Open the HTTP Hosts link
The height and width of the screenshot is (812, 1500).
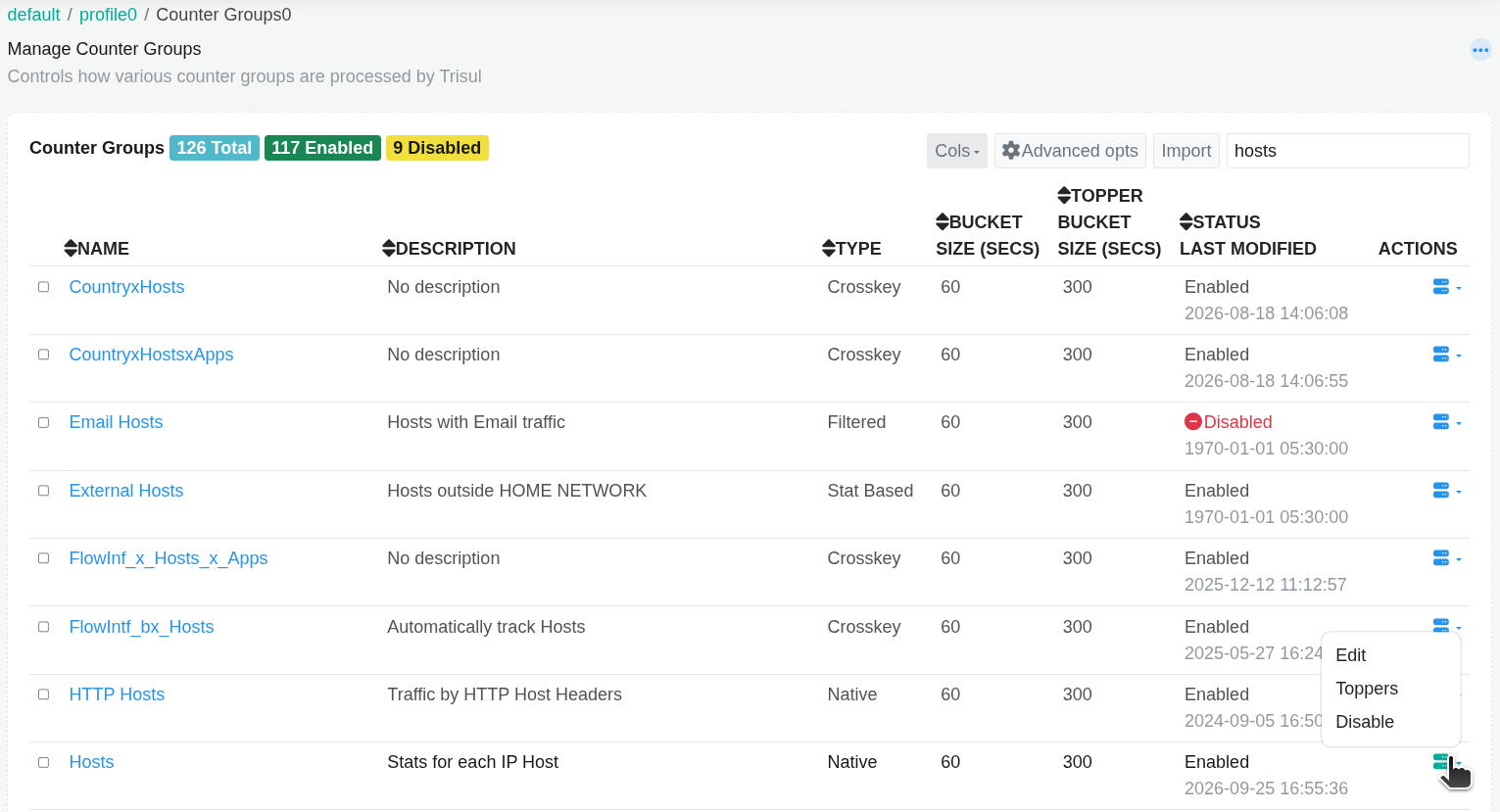tap(117, 694)
